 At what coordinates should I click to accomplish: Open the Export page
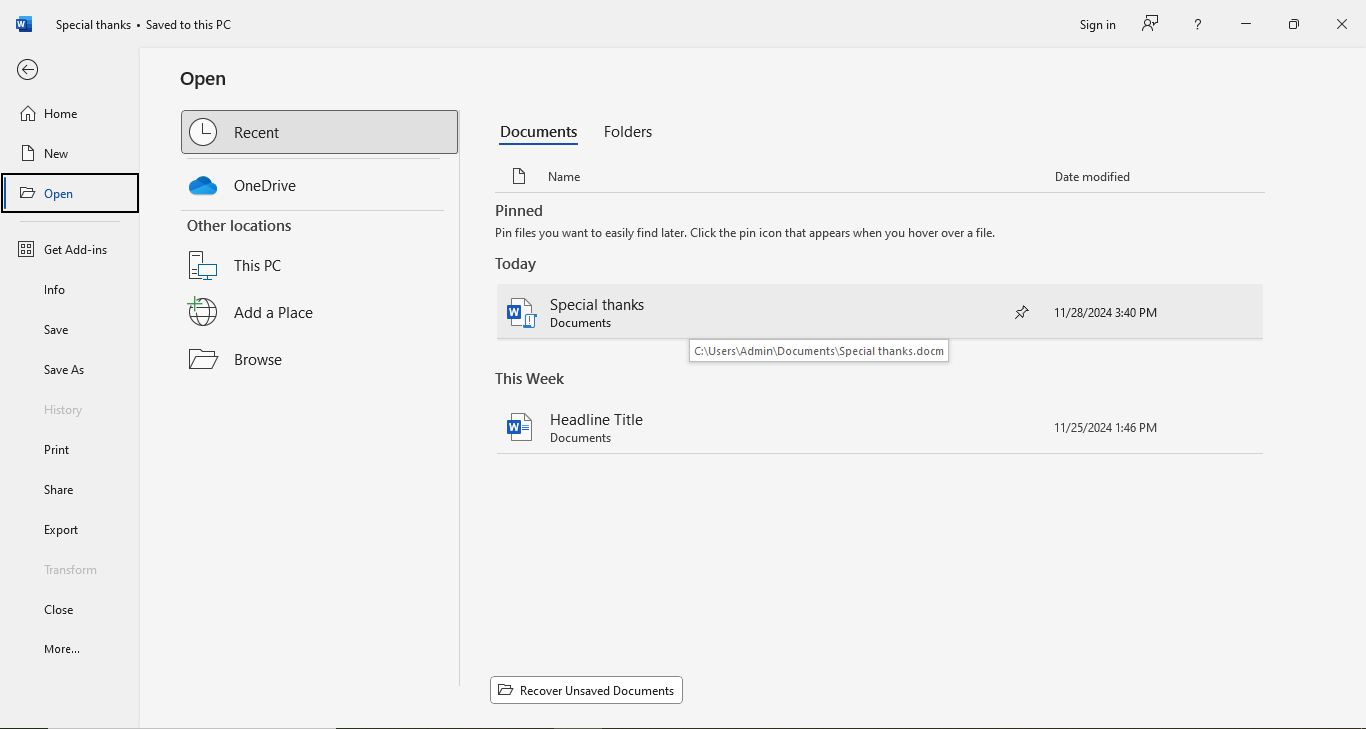tap(61, 530)
